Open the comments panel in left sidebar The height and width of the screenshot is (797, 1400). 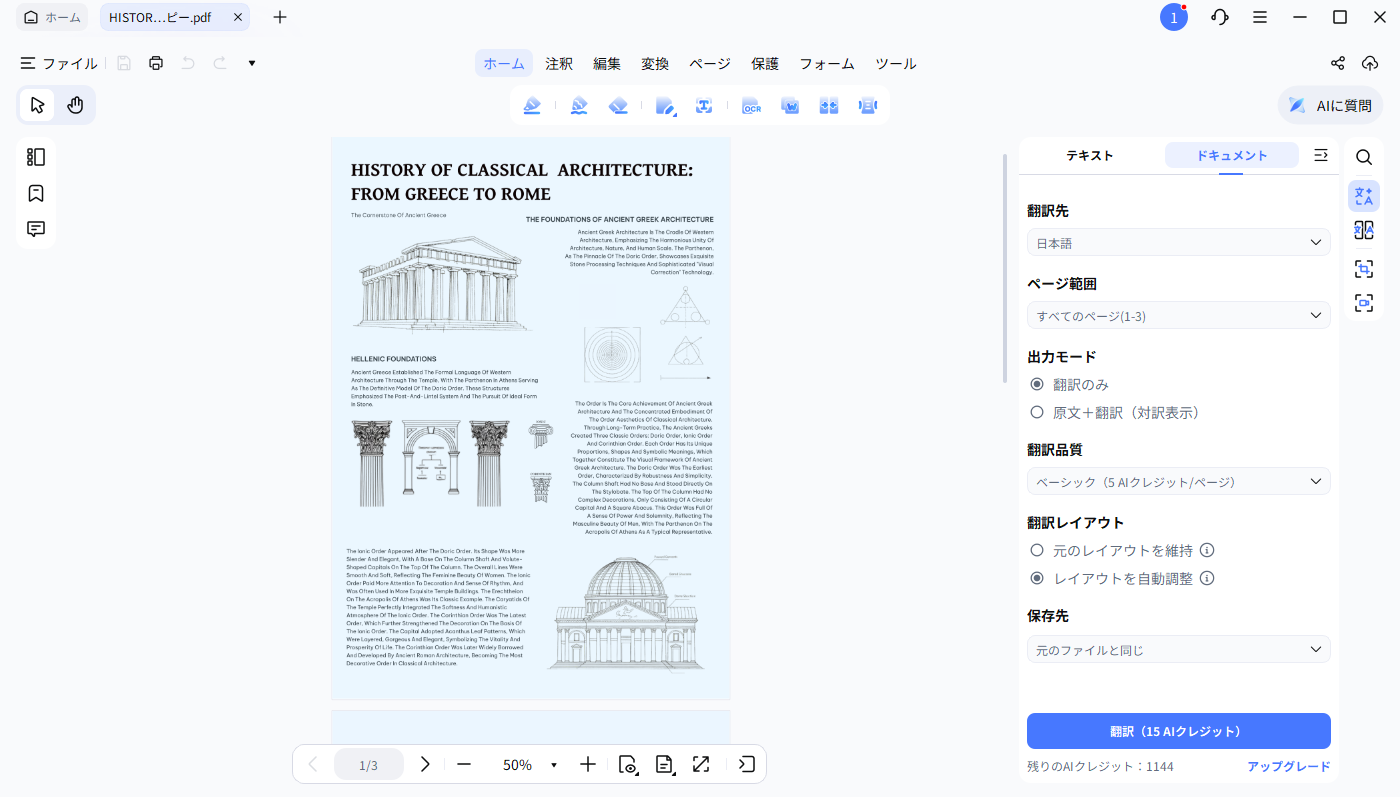tap(36, 229)
